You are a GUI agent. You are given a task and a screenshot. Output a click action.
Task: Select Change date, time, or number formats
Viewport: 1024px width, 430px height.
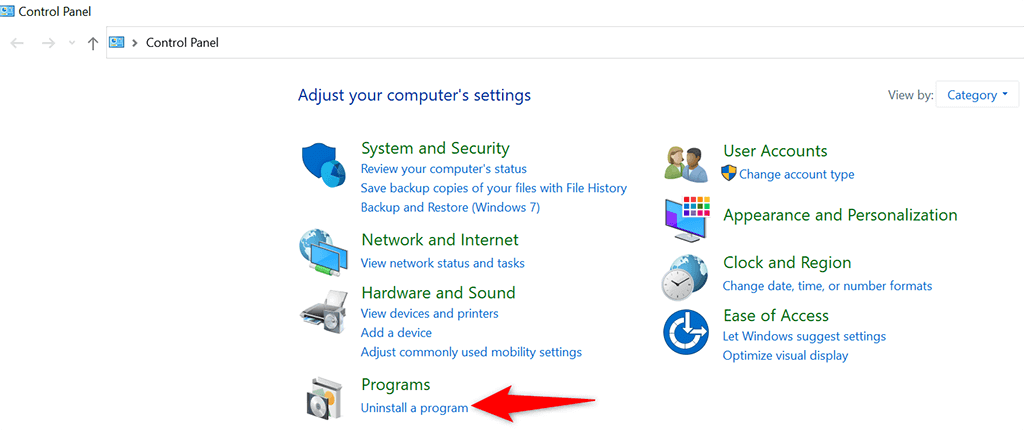tap(827, 286)
